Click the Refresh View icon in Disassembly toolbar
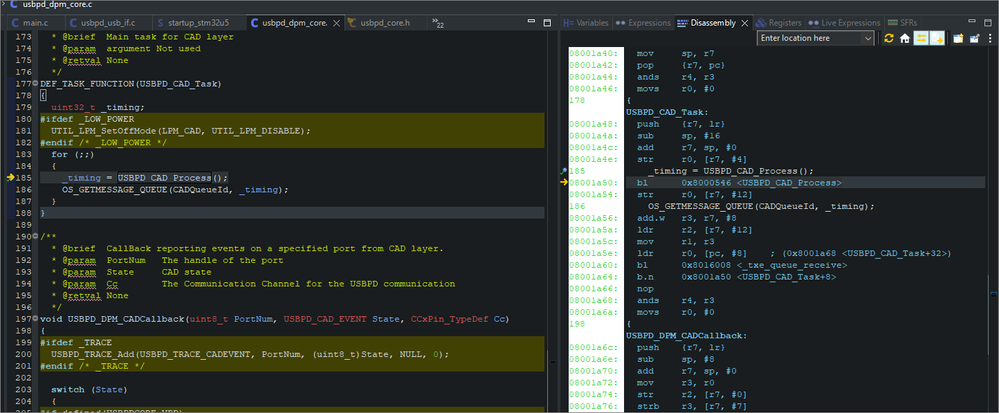 point(888,38)
